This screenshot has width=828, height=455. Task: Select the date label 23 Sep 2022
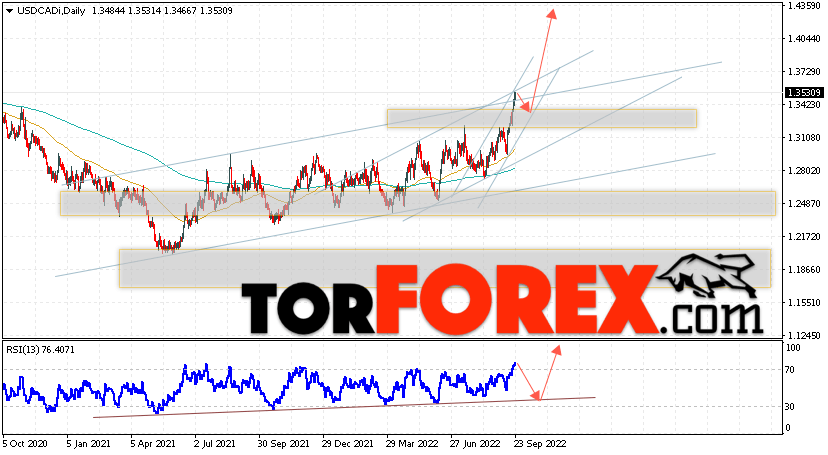point(540,443)
